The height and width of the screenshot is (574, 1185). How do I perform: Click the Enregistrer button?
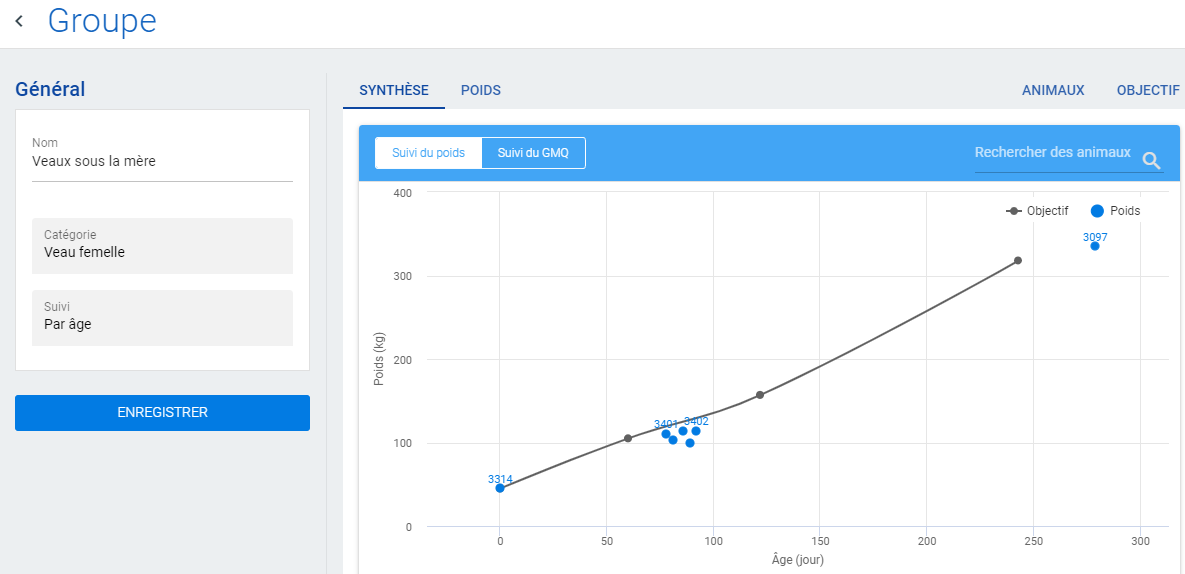162,412
